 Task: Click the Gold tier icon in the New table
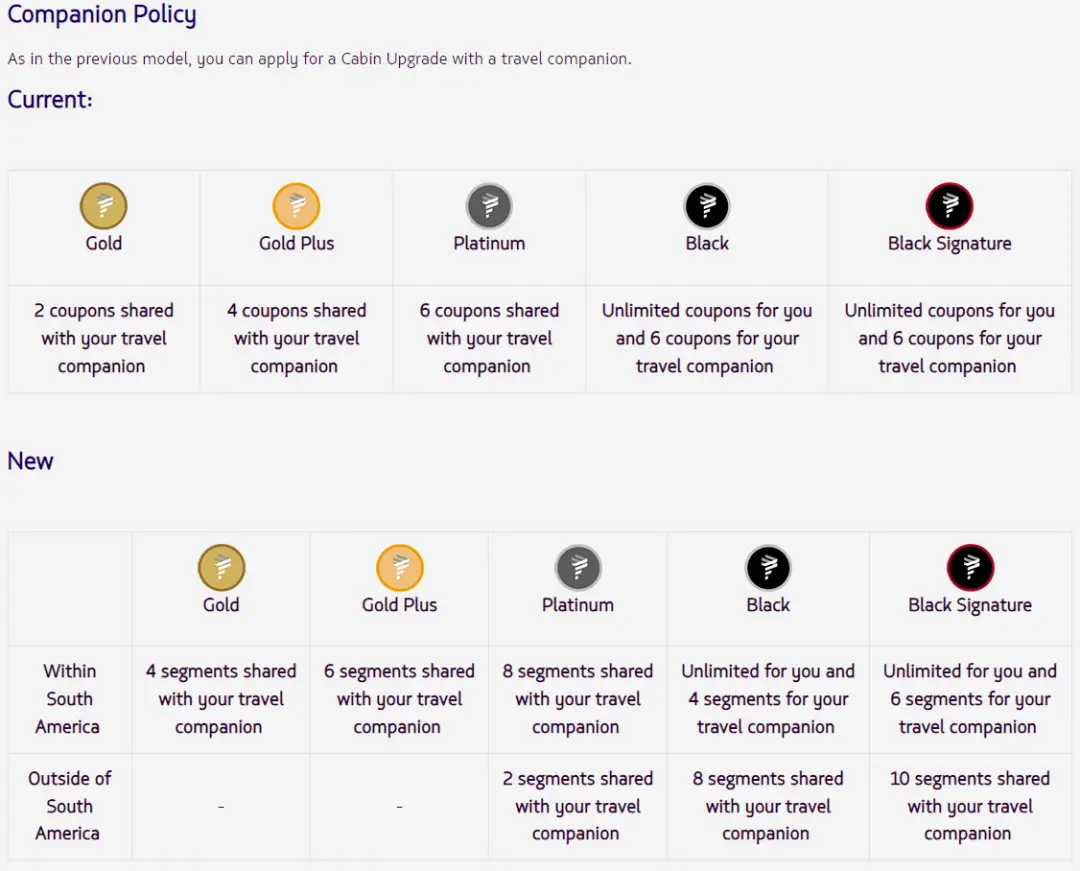click(221, 568)
